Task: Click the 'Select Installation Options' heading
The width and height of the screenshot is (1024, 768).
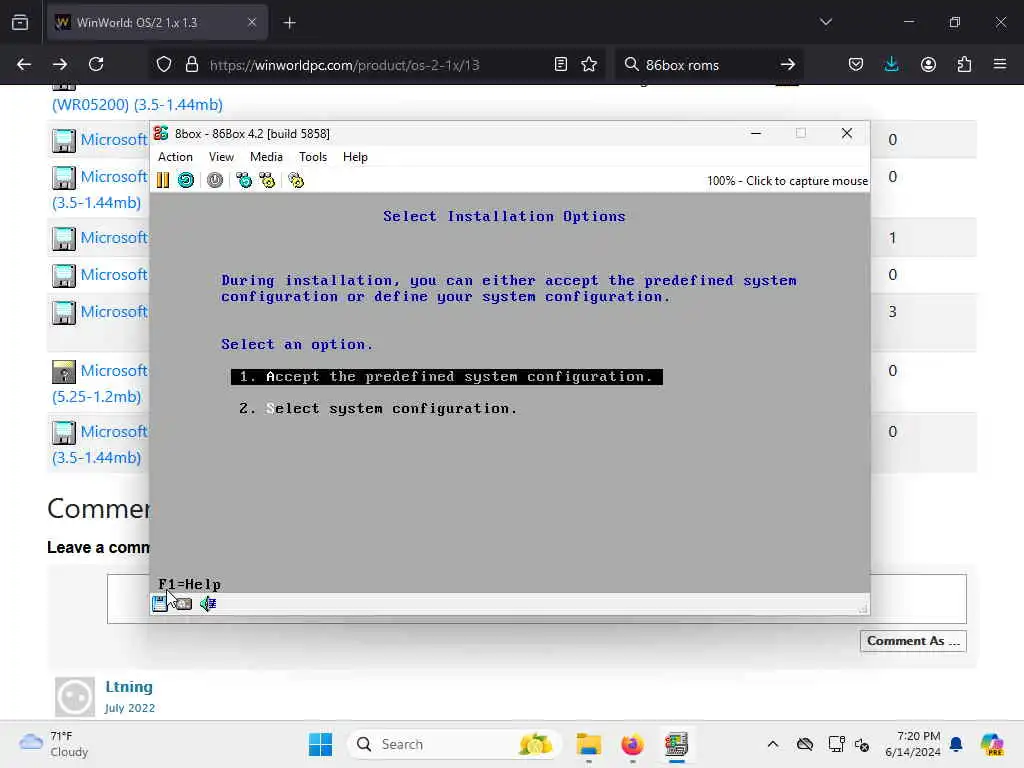Action: pyautogui.click(x=504, y=216)
